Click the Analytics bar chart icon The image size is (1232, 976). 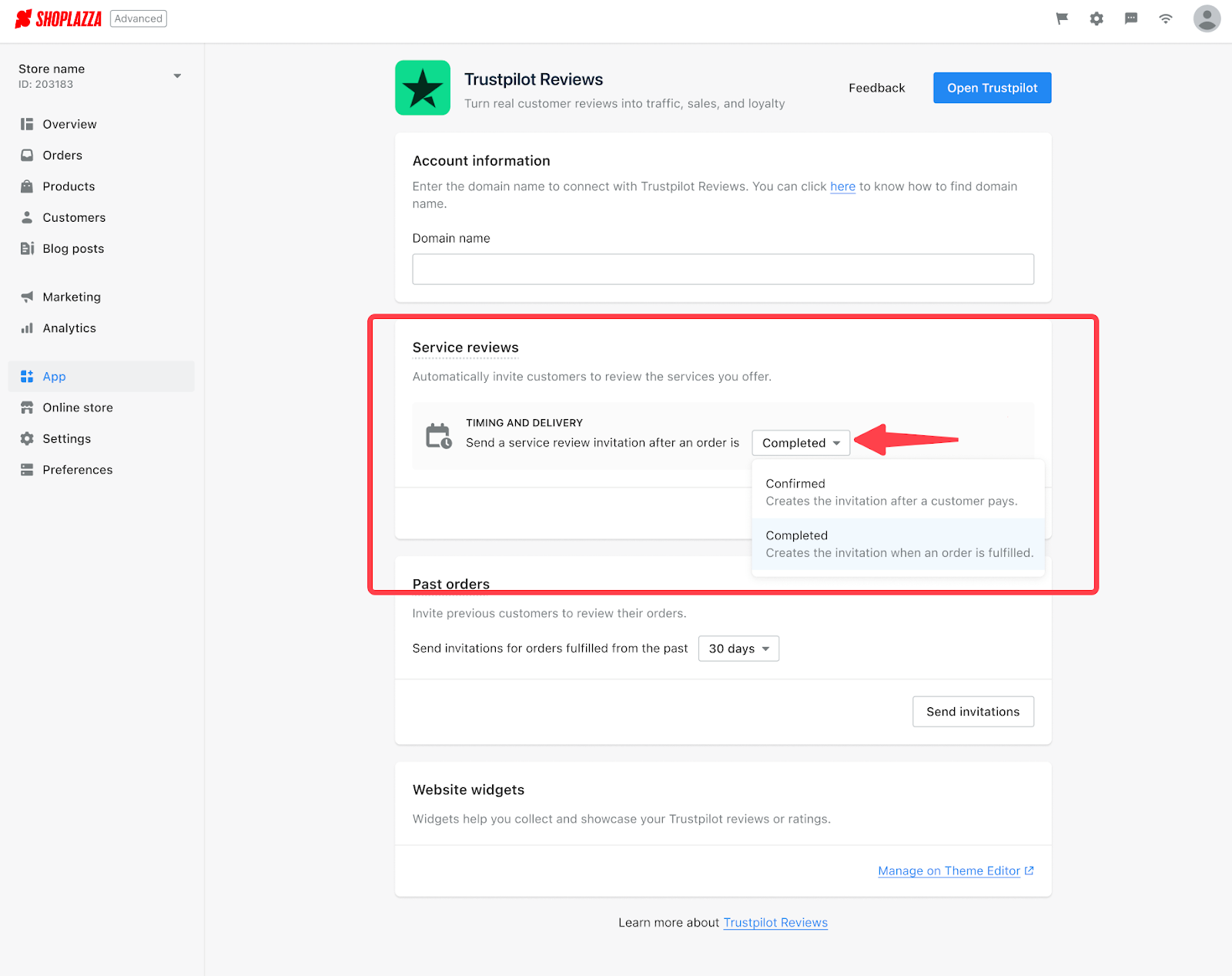[x=27, y=328]
